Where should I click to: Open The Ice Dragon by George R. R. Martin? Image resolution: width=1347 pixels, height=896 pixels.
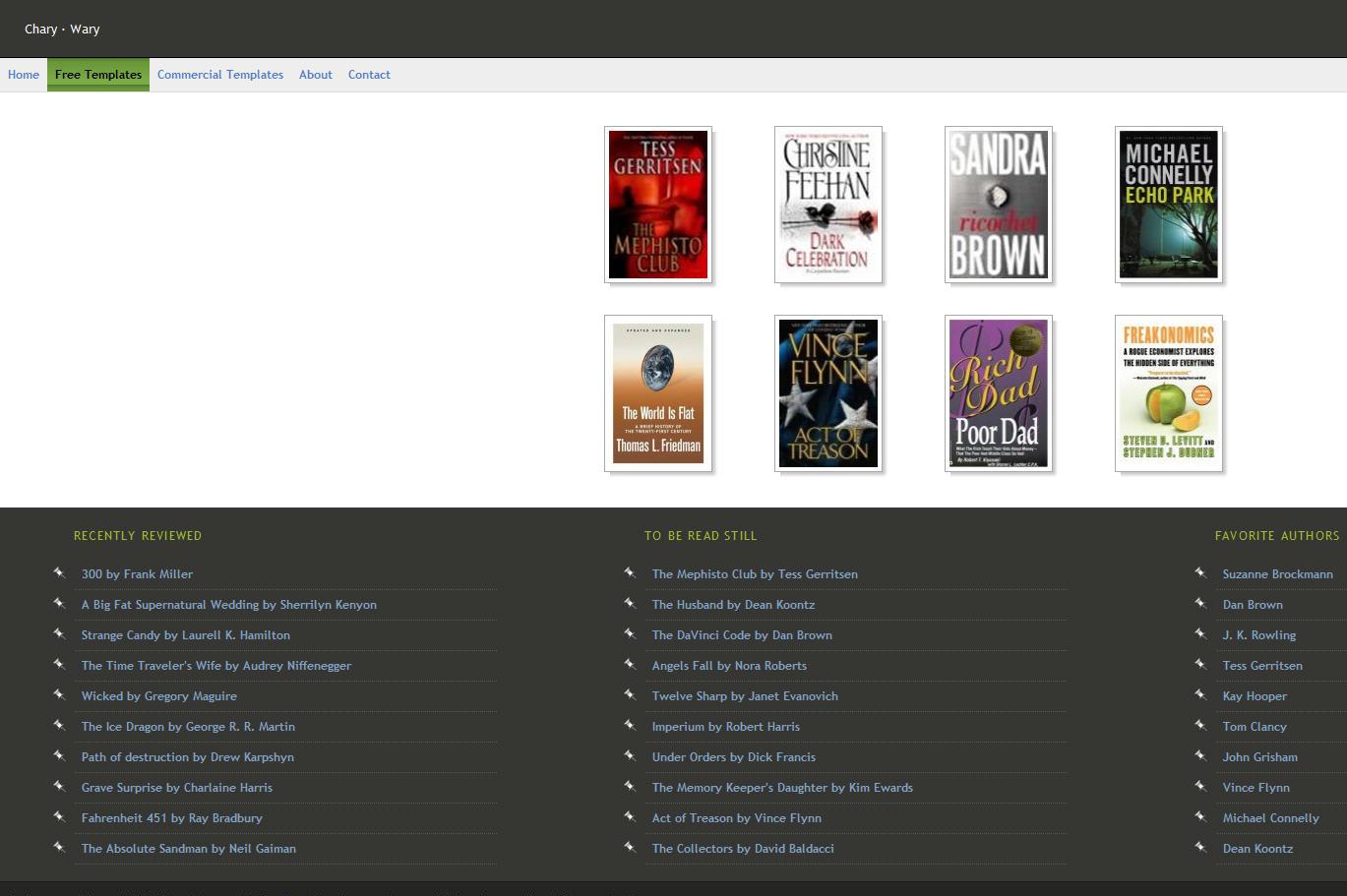pyautogui.click(x=188, y=727)
